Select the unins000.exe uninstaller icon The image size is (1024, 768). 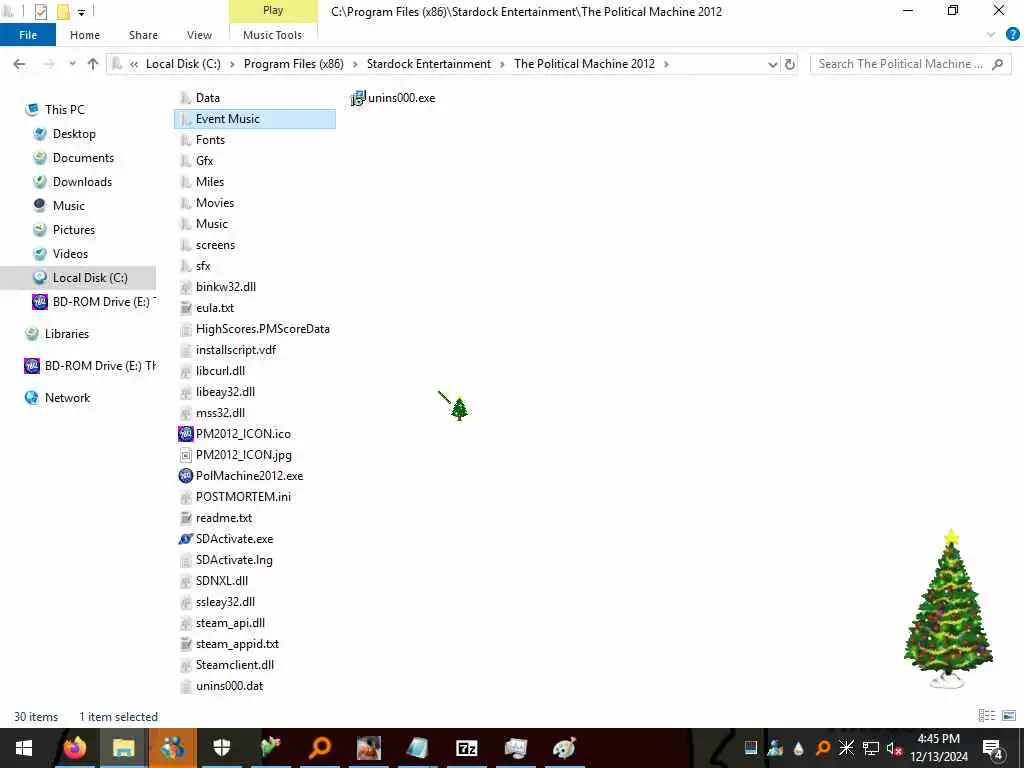[358, 98]
